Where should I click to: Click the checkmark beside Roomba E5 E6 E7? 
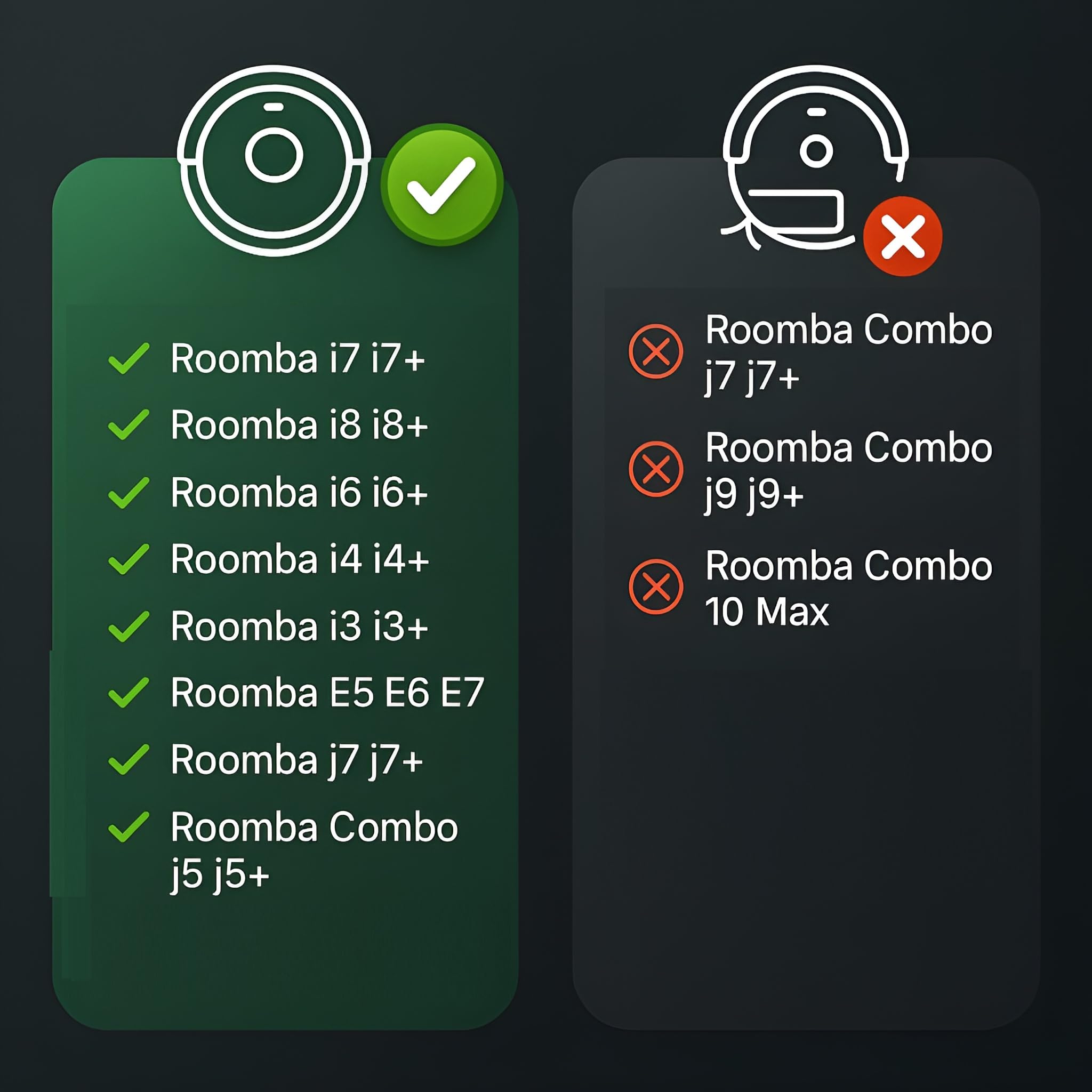129,693
